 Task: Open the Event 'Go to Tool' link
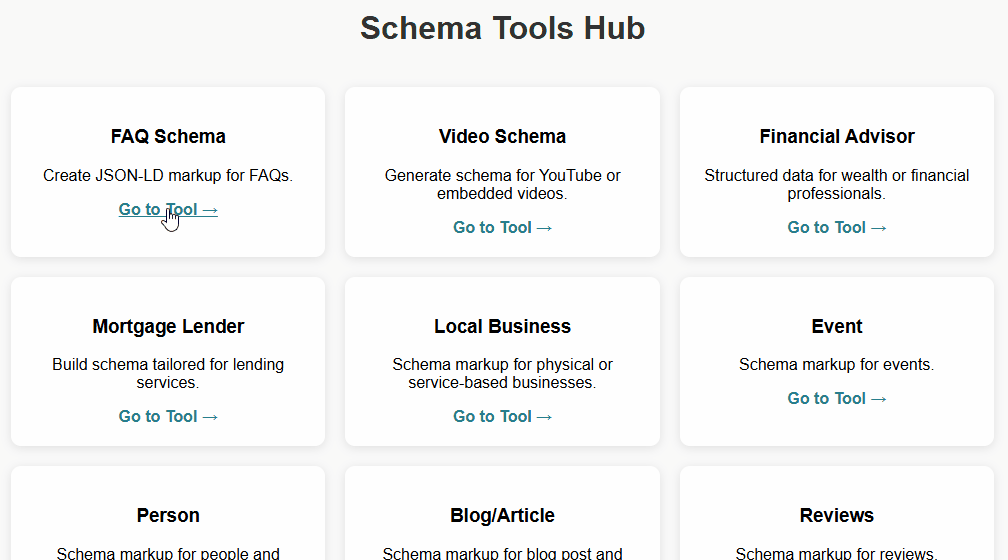click(x=836, y=398)
